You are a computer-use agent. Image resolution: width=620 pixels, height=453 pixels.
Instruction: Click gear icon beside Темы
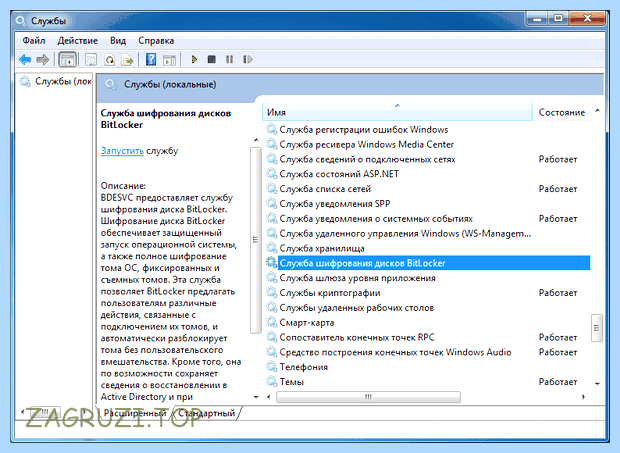pyautogui.click(x=272, y=382)
